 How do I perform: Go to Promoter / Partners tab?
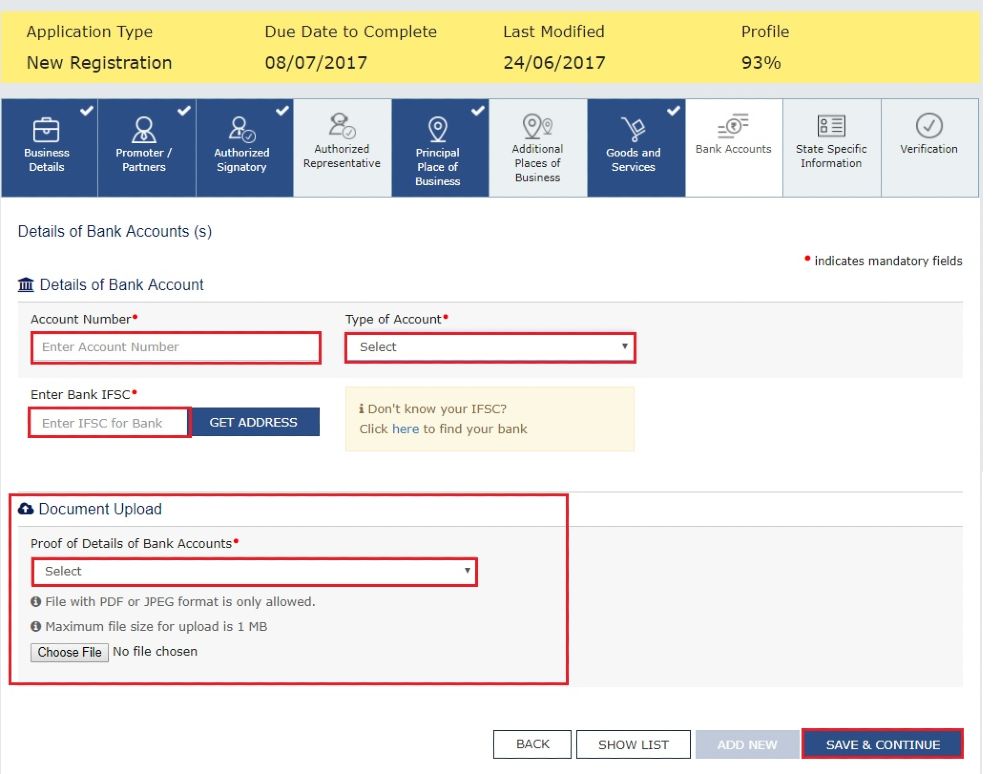(x=147, y=147)
